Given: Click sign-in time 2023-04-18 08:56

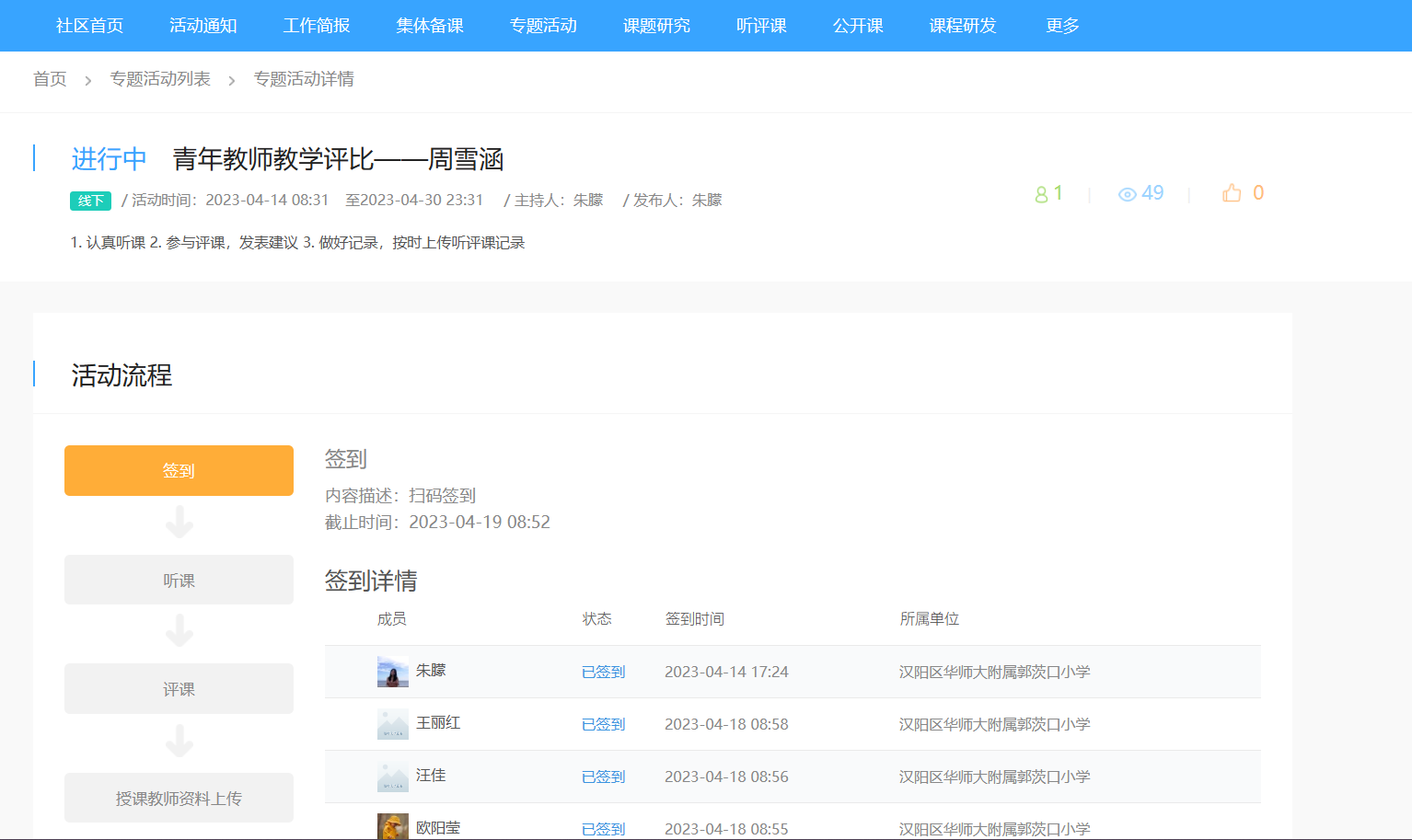Looking at the screenshot, I should coord(726,777).
